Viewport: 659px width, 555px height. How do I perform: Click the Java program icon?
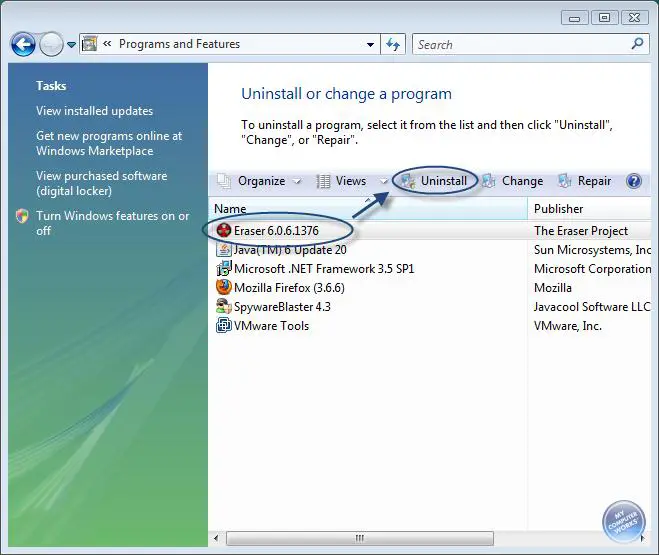point(224,250)
